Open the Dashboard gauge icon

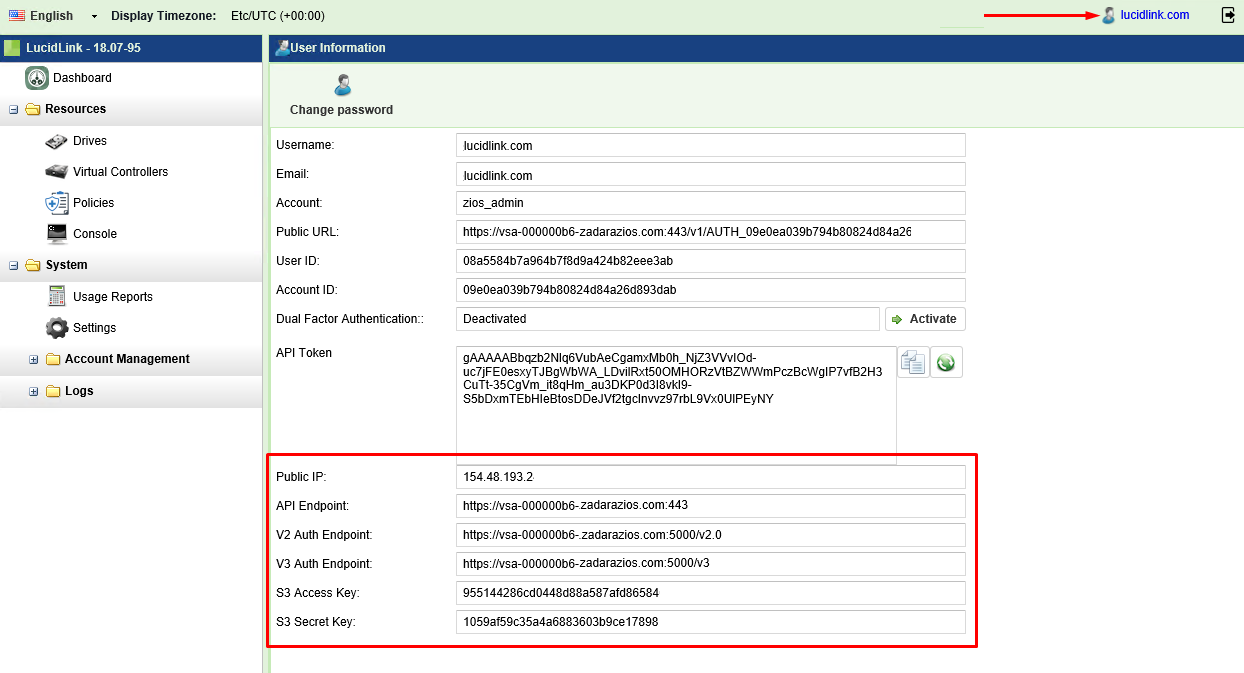point(37,78)
